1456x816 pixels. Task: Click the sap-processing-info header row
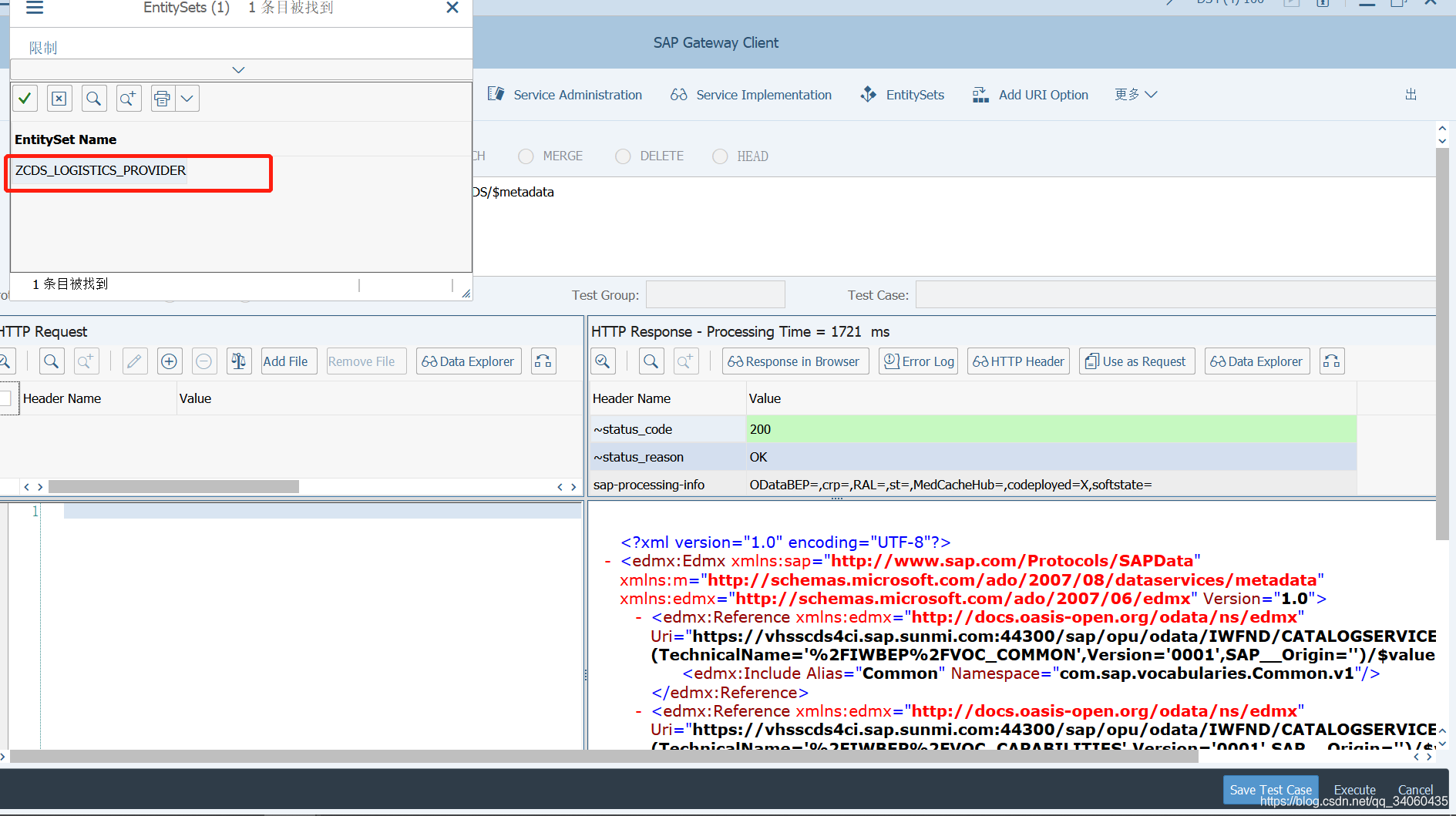[x=973, y=485]
